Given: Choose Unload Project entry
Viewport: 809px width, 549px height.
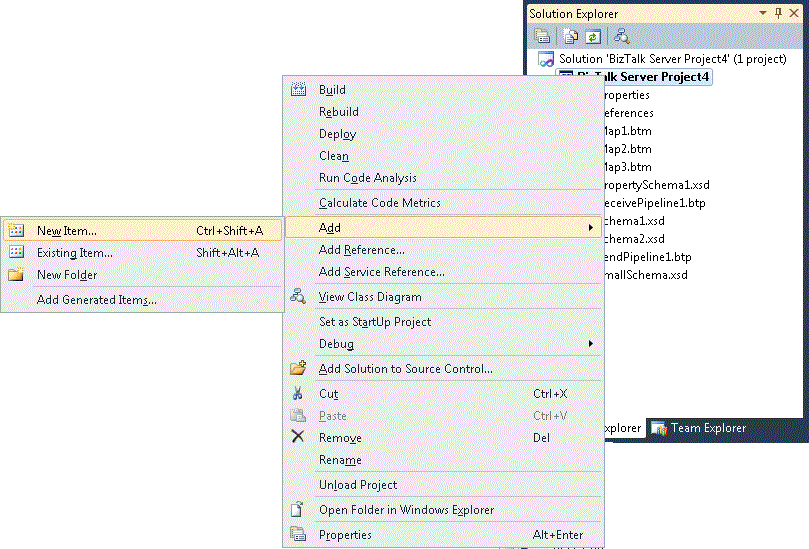Looking at the screenshot, I should click(444, 485).
